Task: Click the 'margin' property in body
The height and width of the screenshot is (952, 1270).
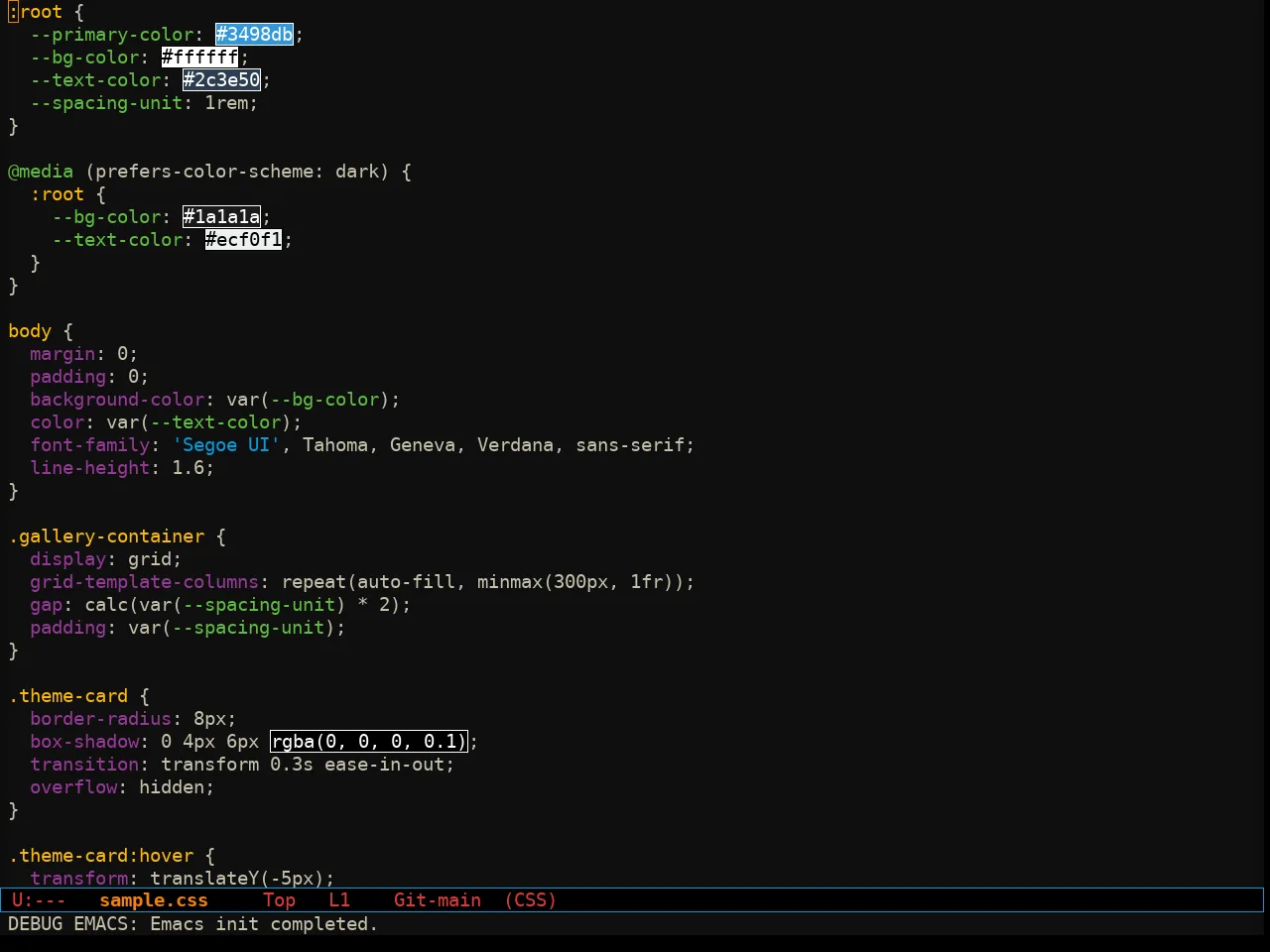Action: click(63, 354)
